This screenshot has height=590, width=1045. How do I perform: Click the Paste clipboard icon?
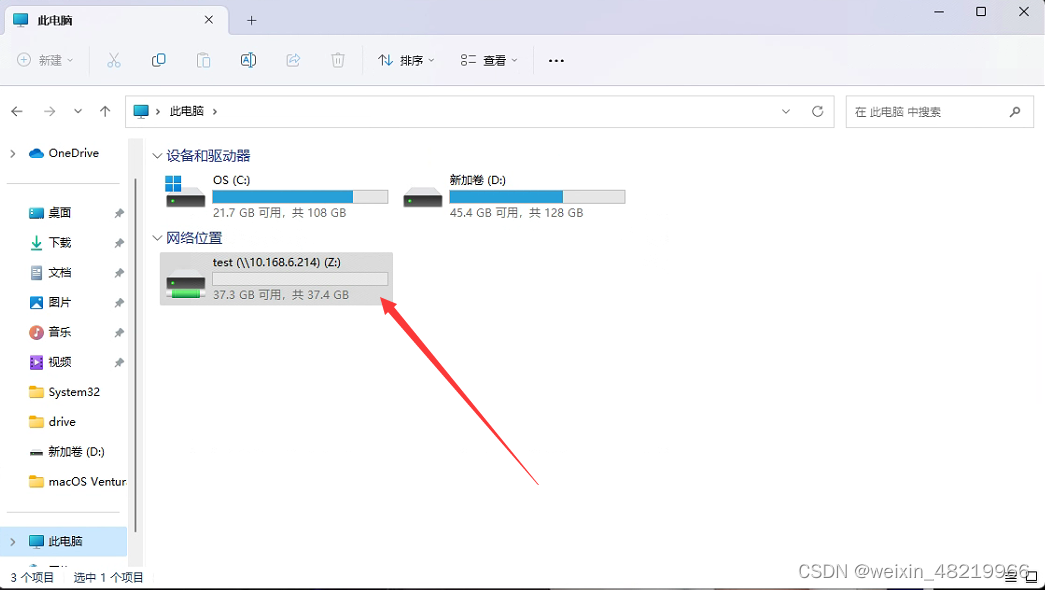(203, 61)
